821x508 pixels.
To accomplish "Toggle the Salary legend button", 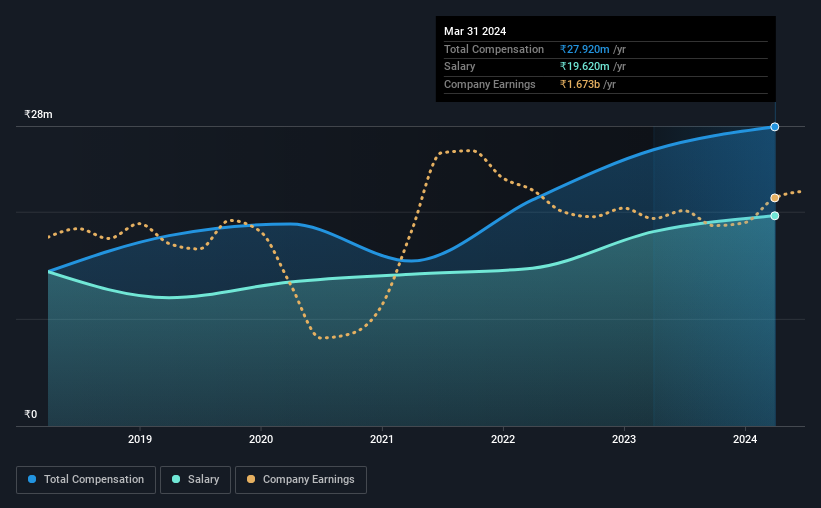I will [195, 480].
